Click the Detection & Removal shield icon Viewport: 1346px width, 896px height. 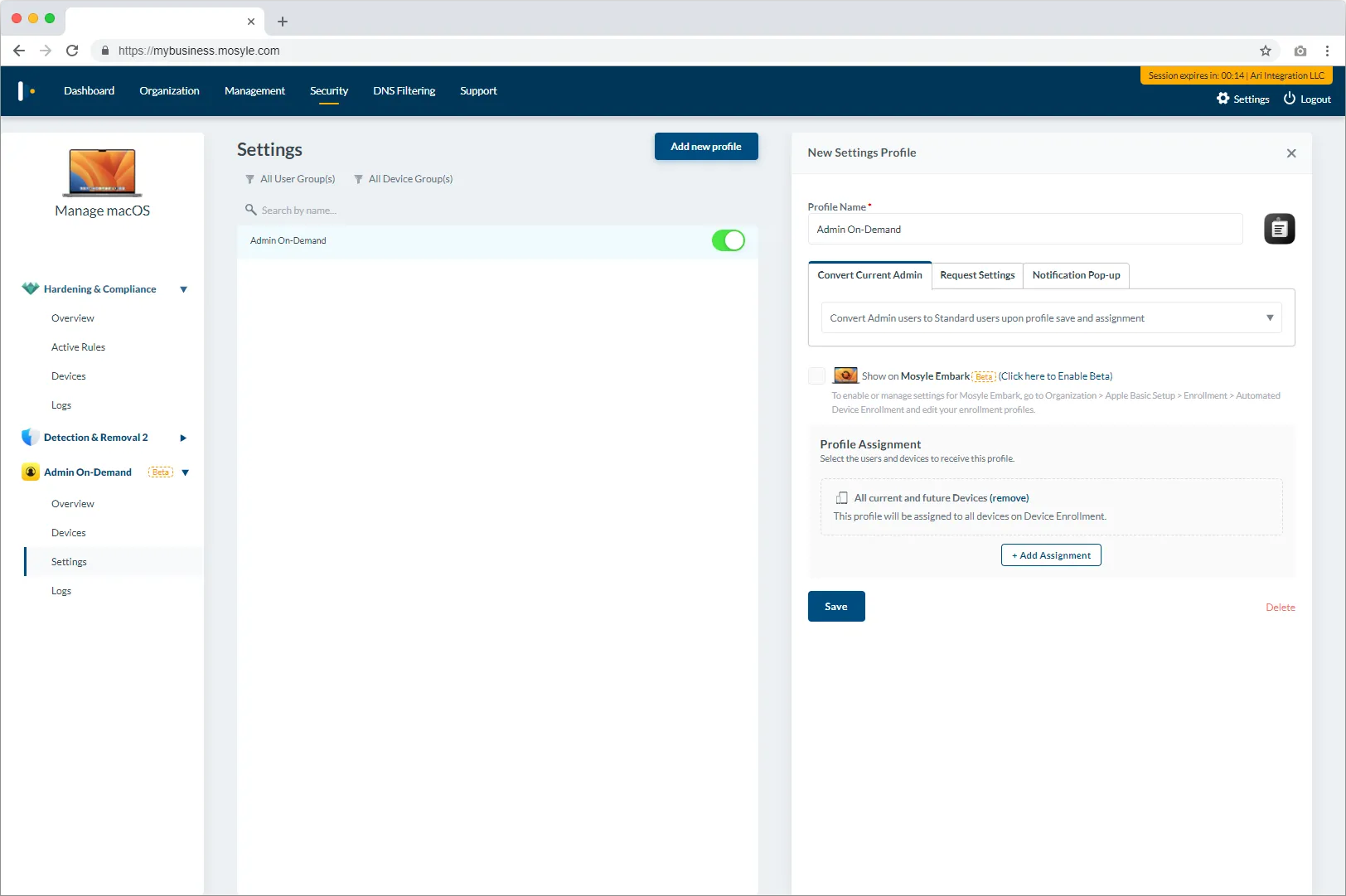pos(30,437)
